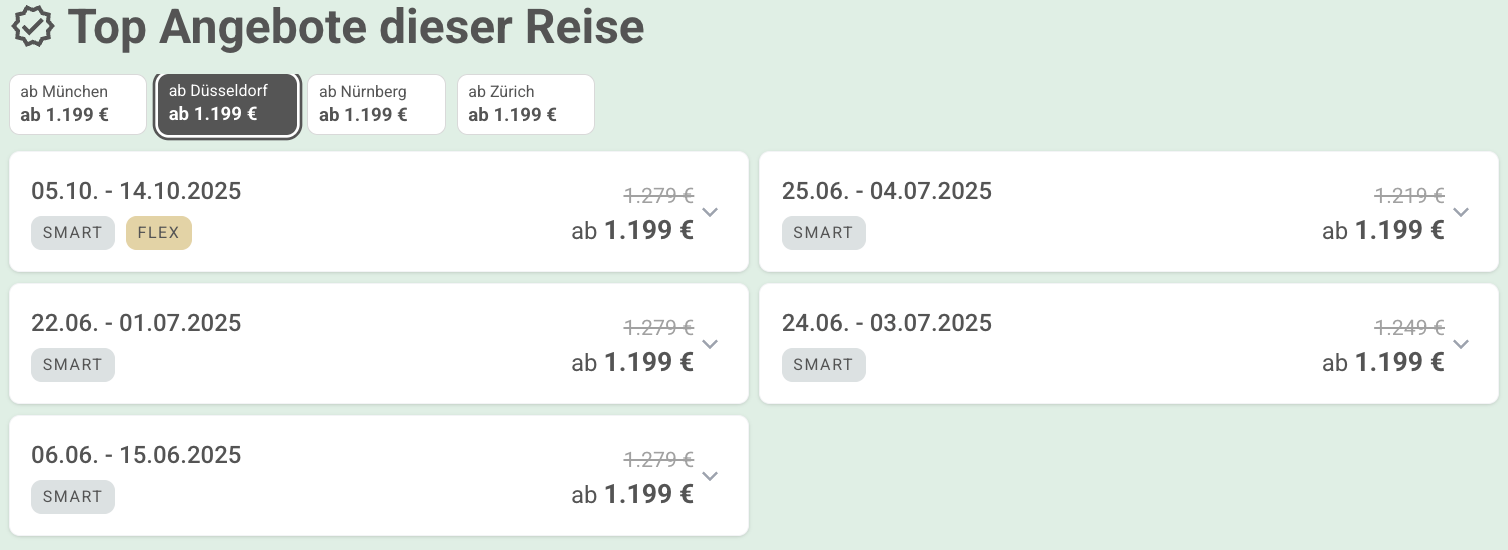Expand the 24.06. - 03.07.2025 offer chevron
Screen dimensions: 1508x550
pos(1461,344)
